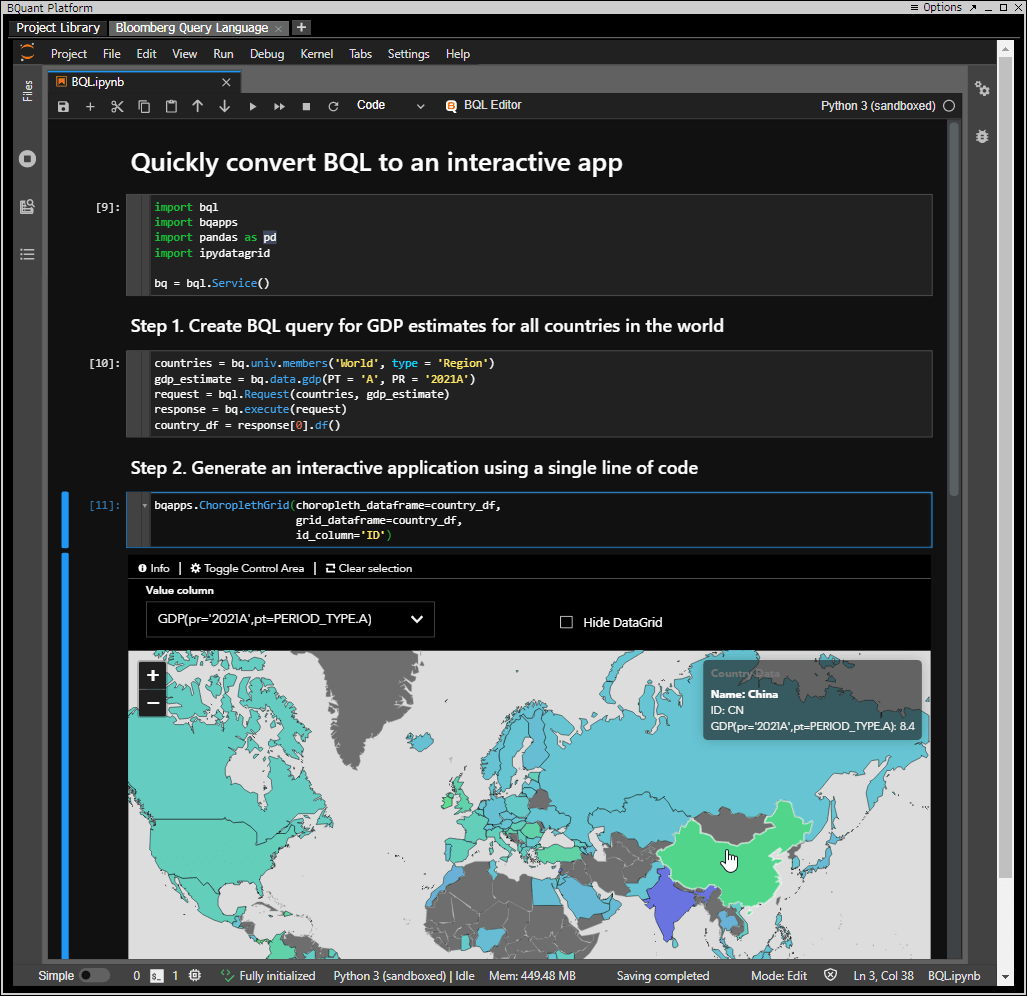Image resolution: width=1027 pixels, height=996 pixels.
Task: Click Clear selection above the map
Action: (368, 568)
